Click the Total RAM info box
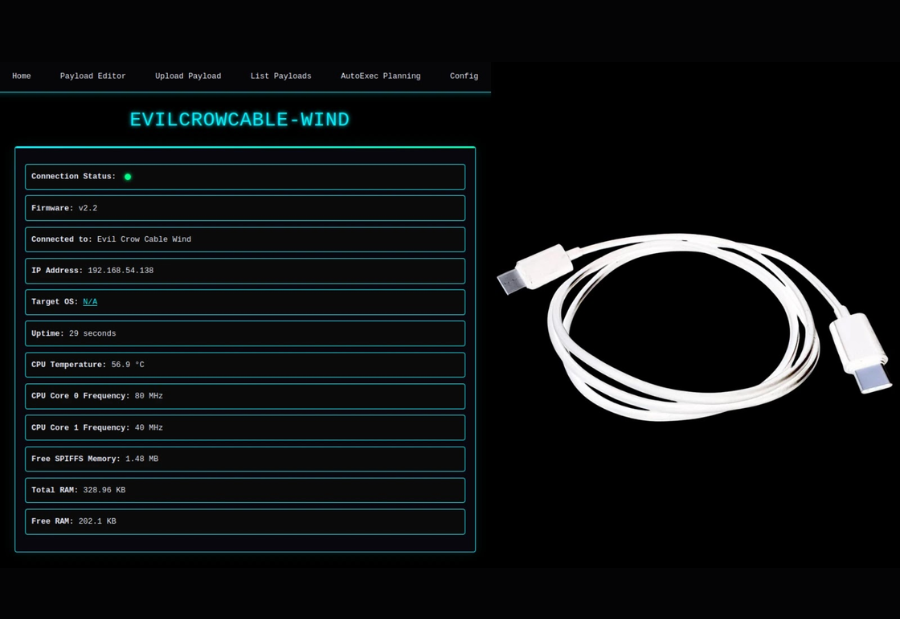The width and height of the screenshot is (900, 619). pyautogui.click(x=245, y=490)
